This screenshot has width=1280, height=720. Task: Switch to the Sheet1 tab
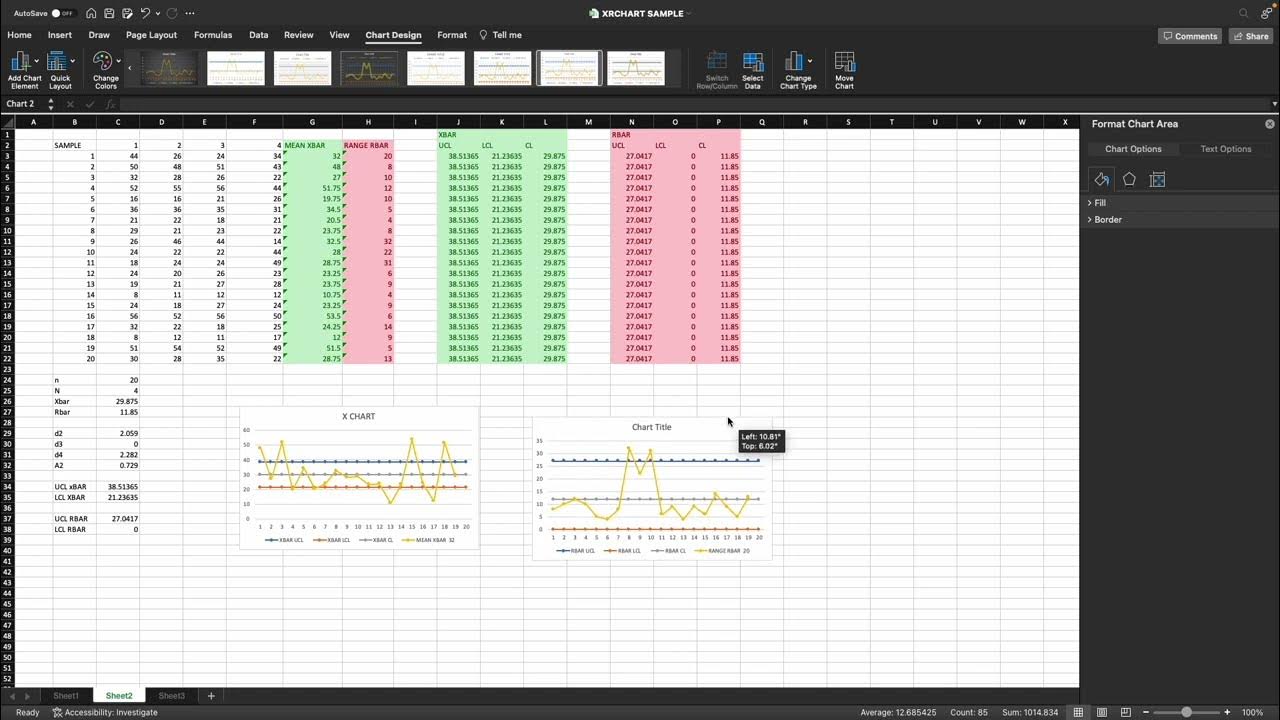66,695
